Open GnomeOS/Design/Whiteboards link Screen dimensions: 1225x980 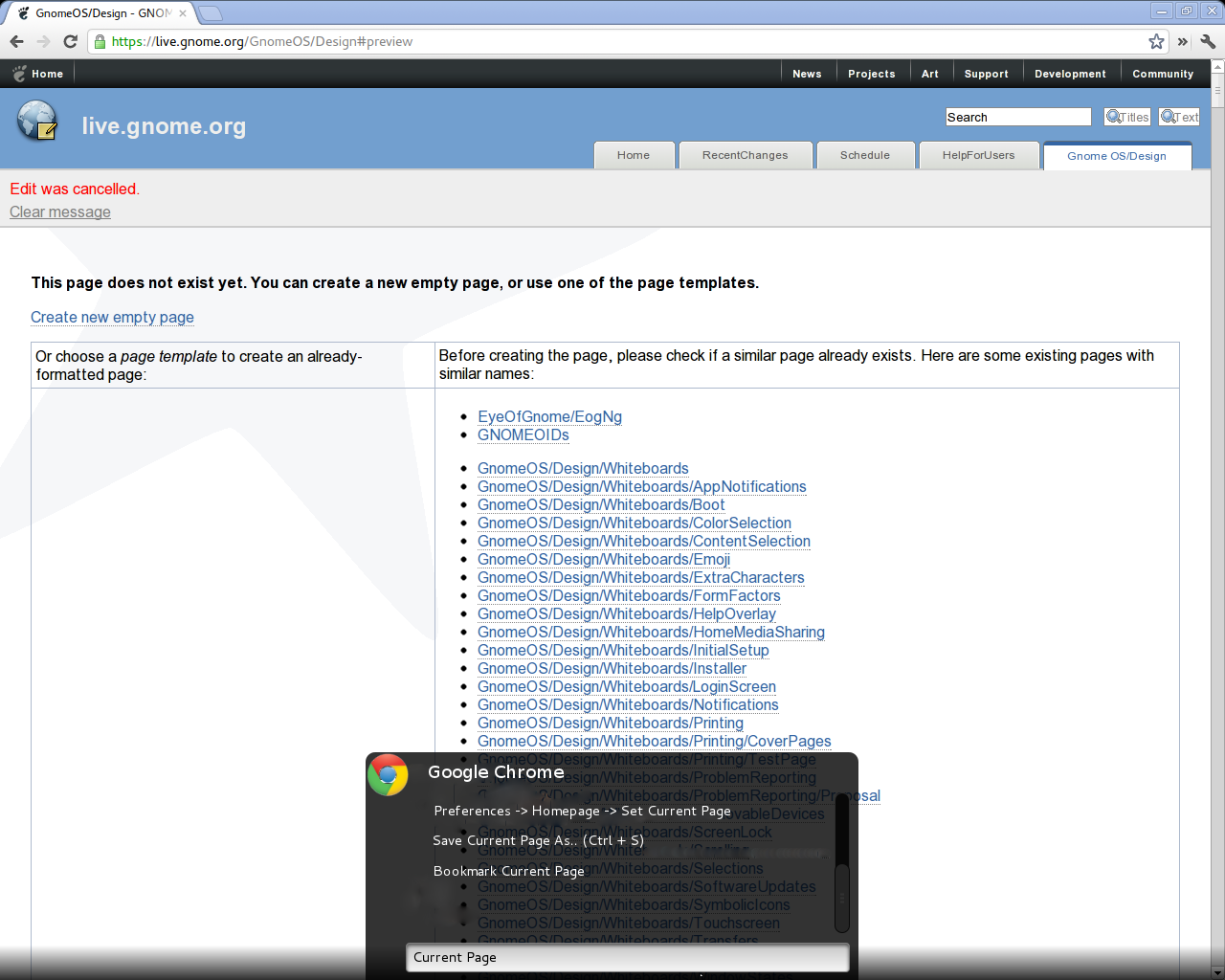[583, 469]
